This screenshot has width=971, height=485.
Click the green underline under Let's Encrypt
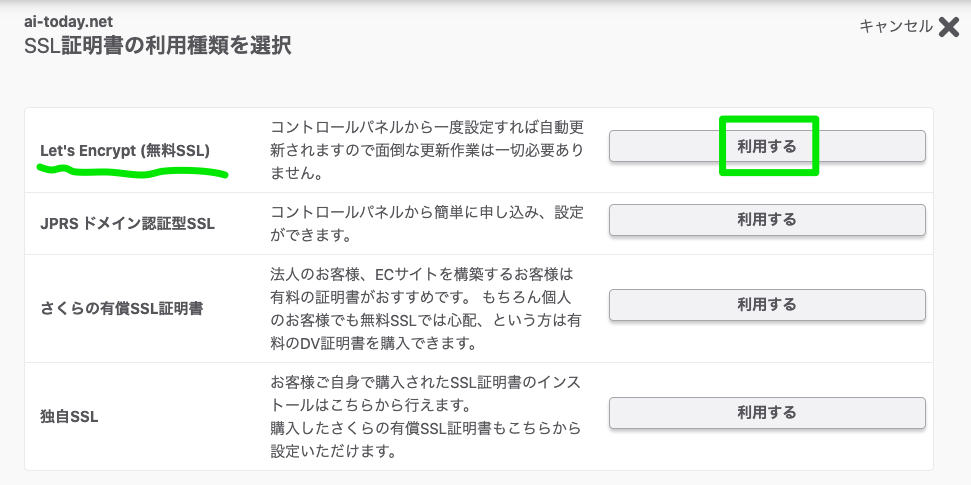pos(133,171)
